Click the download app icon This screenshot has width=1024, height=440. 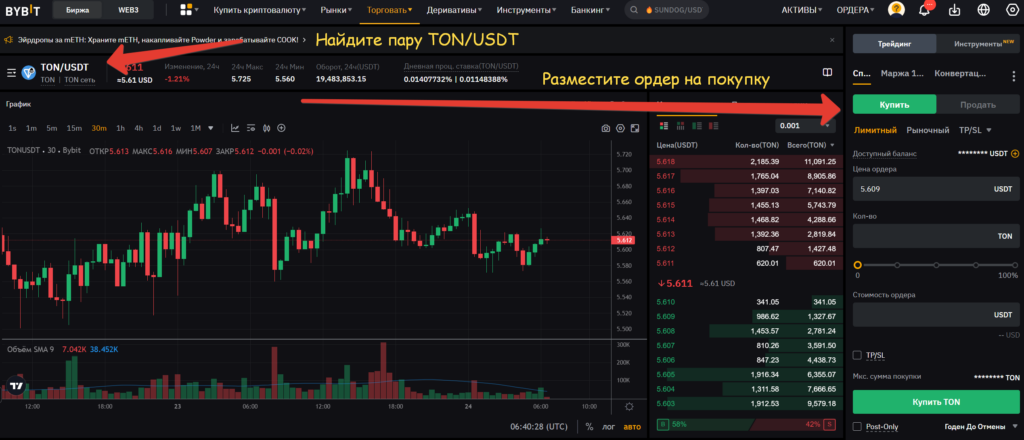pos(955,10)
